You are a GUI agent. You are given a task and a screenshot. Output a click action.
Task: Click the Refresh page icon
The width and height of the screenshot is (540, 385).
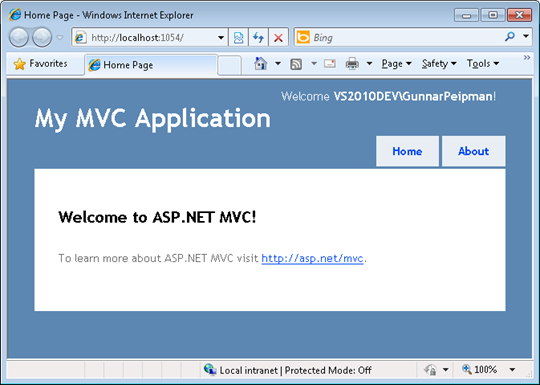pos(258,38)
